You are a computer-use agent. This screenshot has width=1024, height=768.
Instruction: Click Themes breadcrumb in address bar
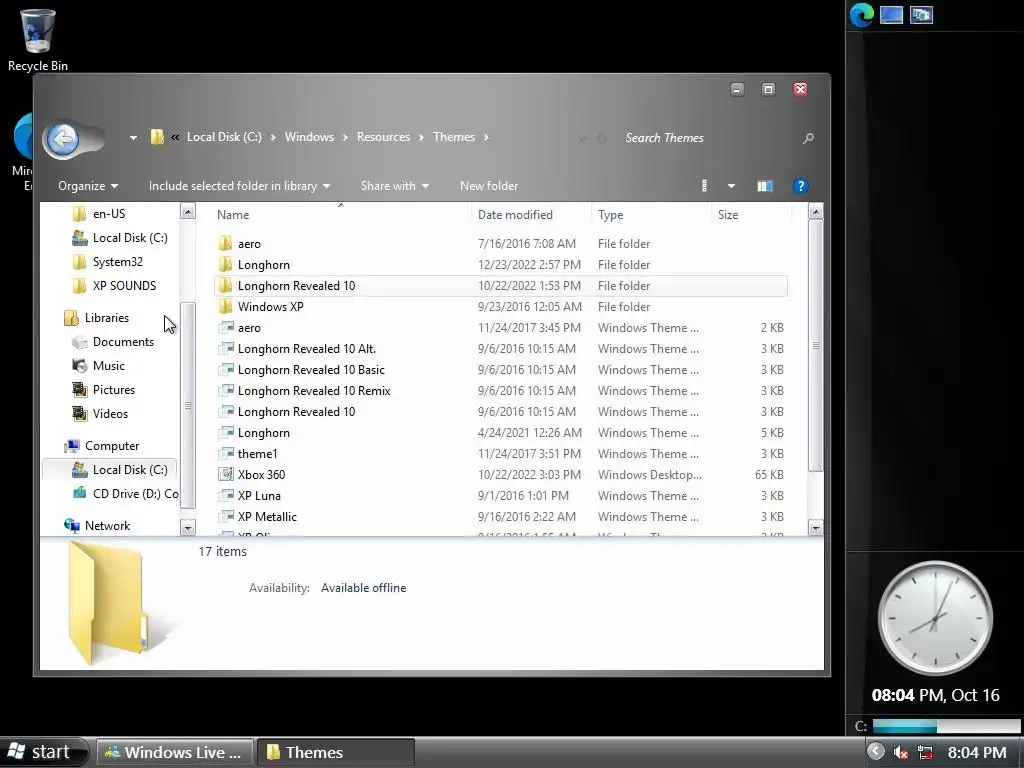(454, 136)
